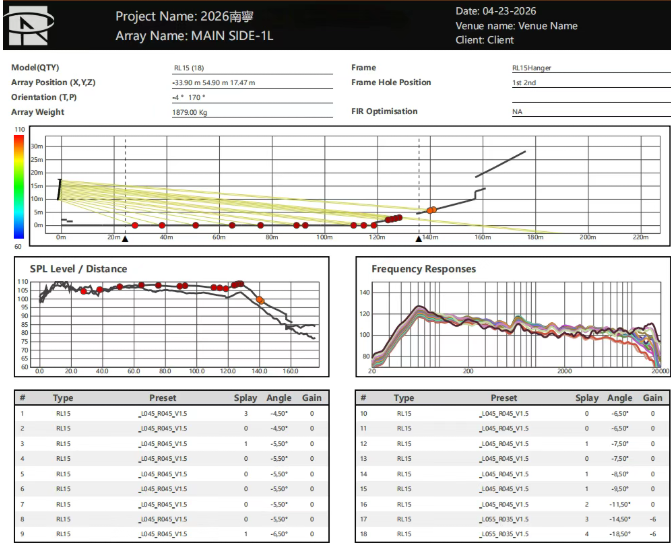
Task: Click the black triangle marker near 20m
Action: coord(125,239)
